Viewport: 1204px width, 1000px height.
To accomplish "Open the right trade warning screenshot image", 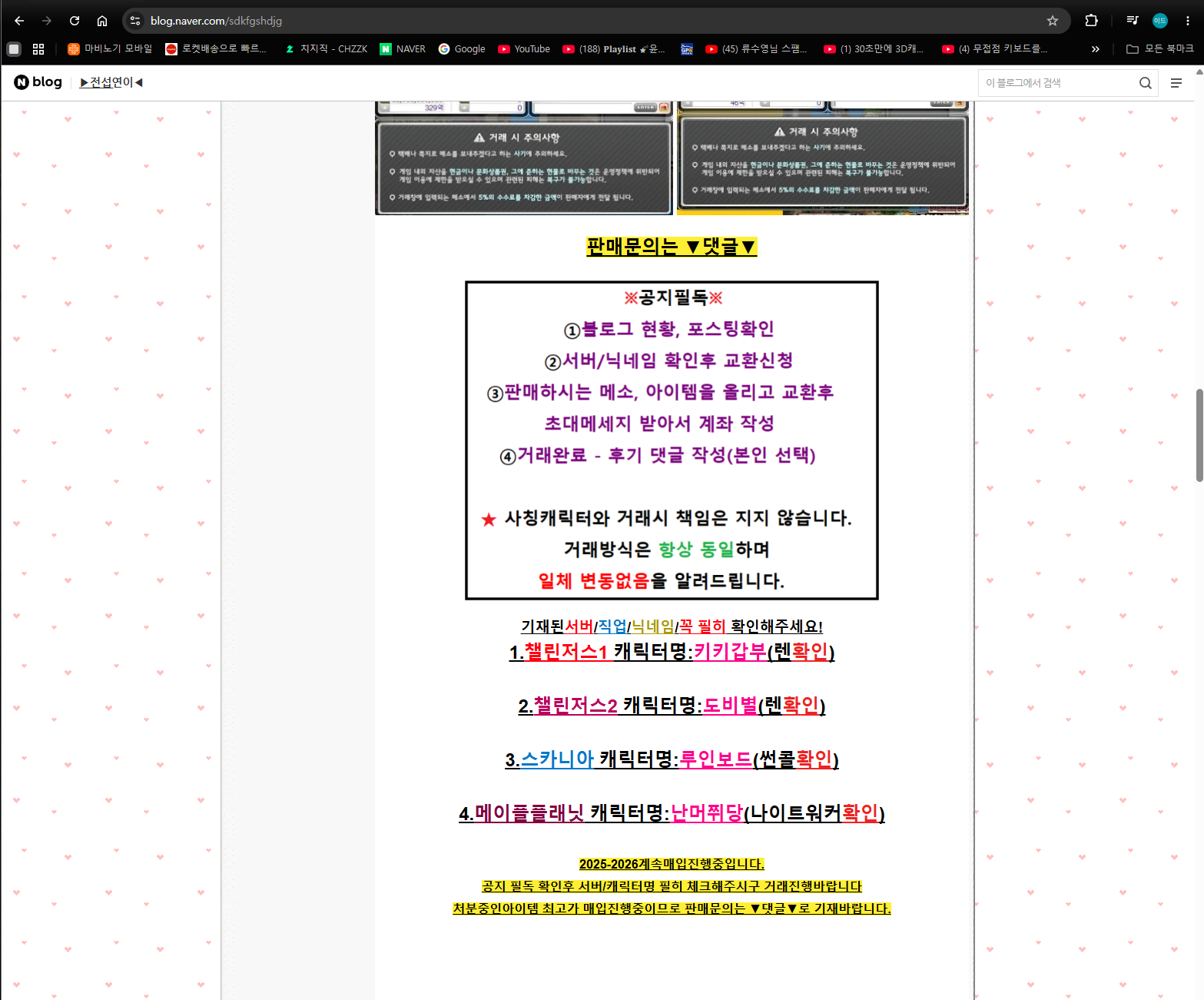I will tap(822, 158).
